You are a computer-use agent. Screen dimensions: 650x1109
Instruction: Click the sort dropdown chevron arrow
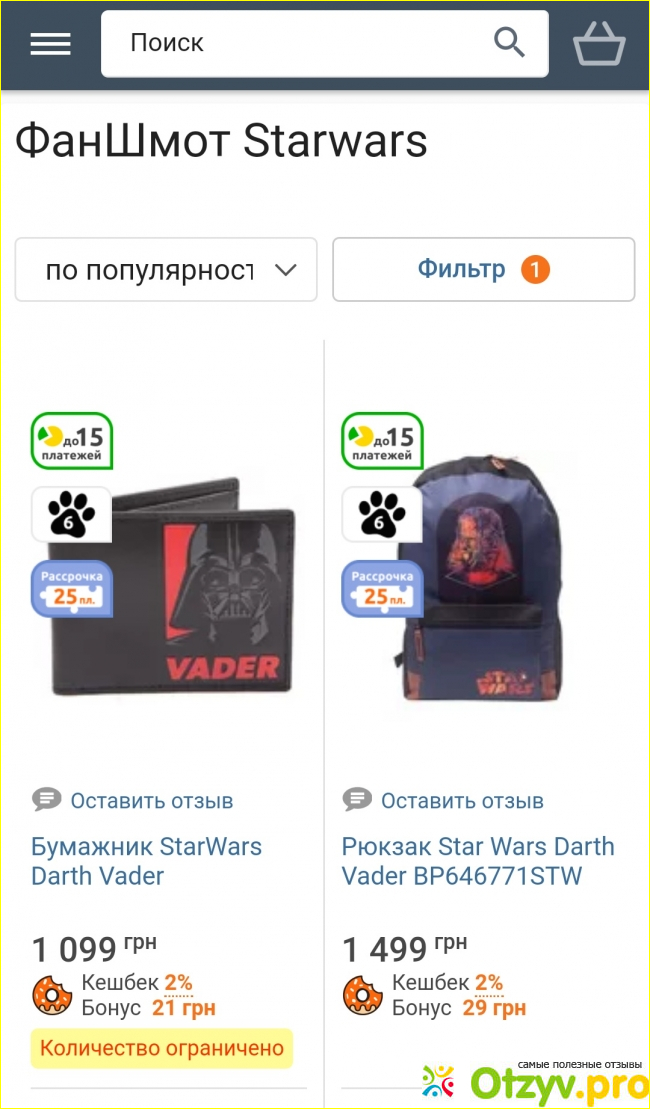point(285,270)
